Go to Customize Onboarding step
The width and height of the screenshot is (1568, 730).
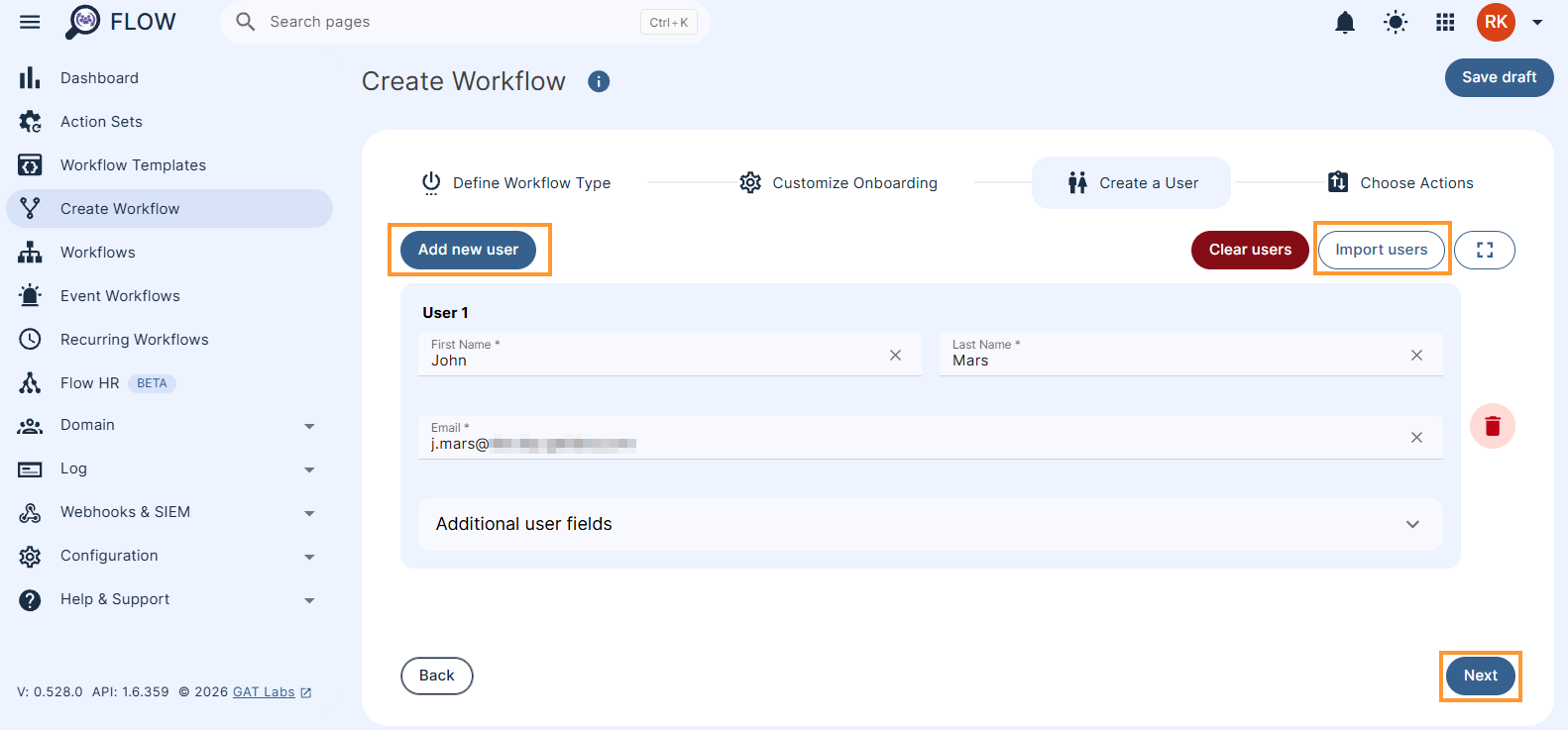tap(839, 183)
